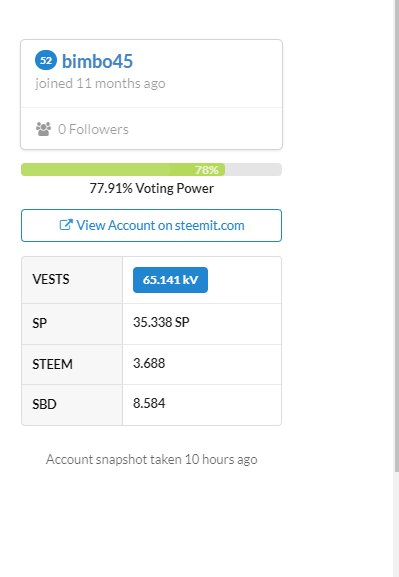Click the 8.584 SBD balance value

point(149,403)
